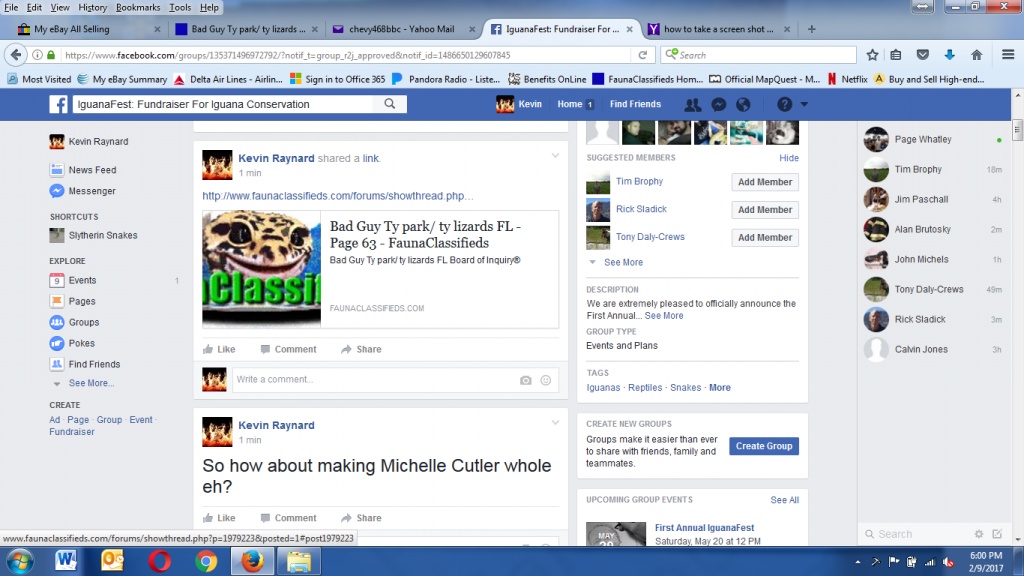The image size is (1024, 576).
Task: Open the Firefox hamburger menu
Action: point(1008,55)
